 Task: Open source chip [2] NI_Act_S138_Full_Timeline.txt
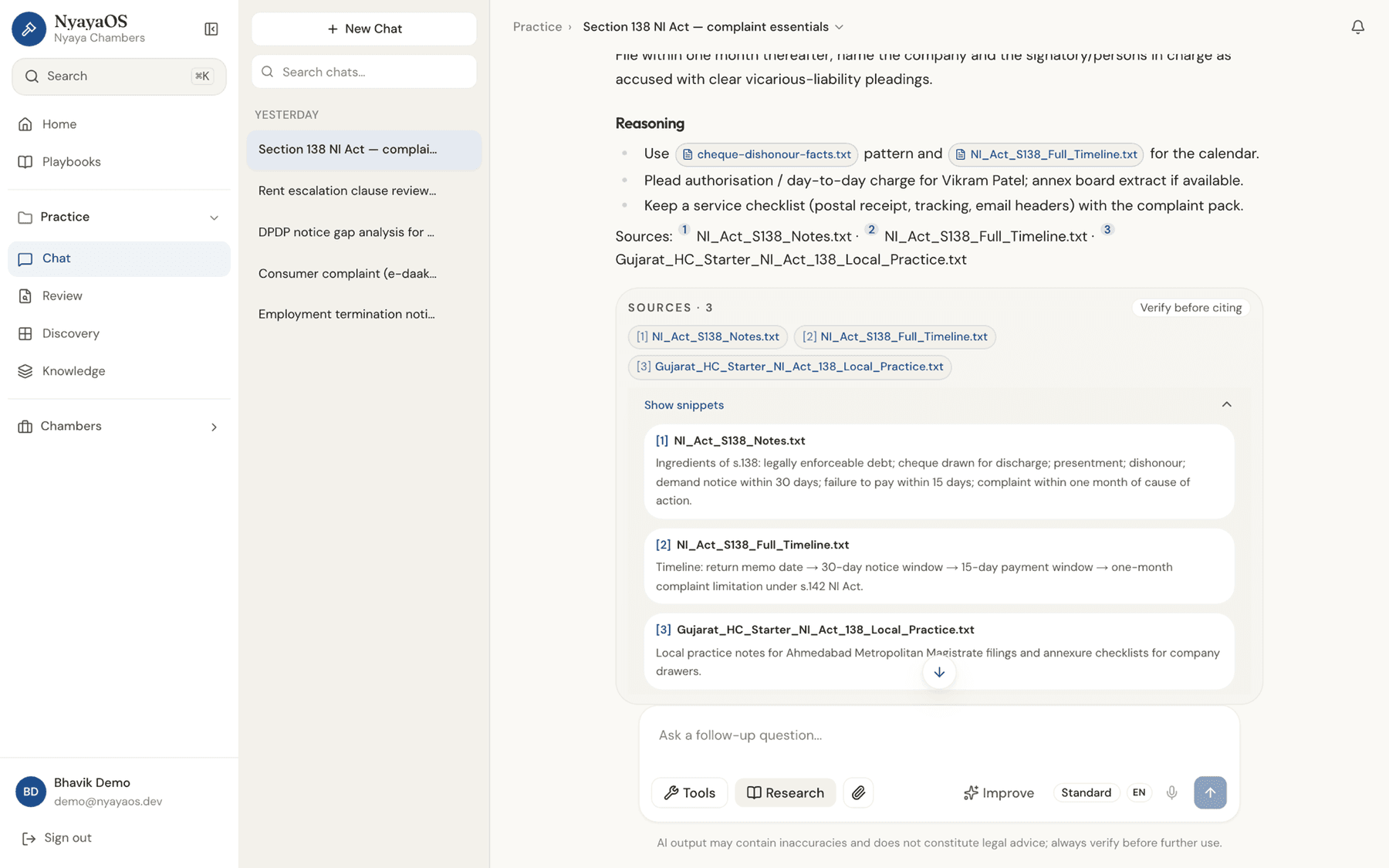click(894, 336)
